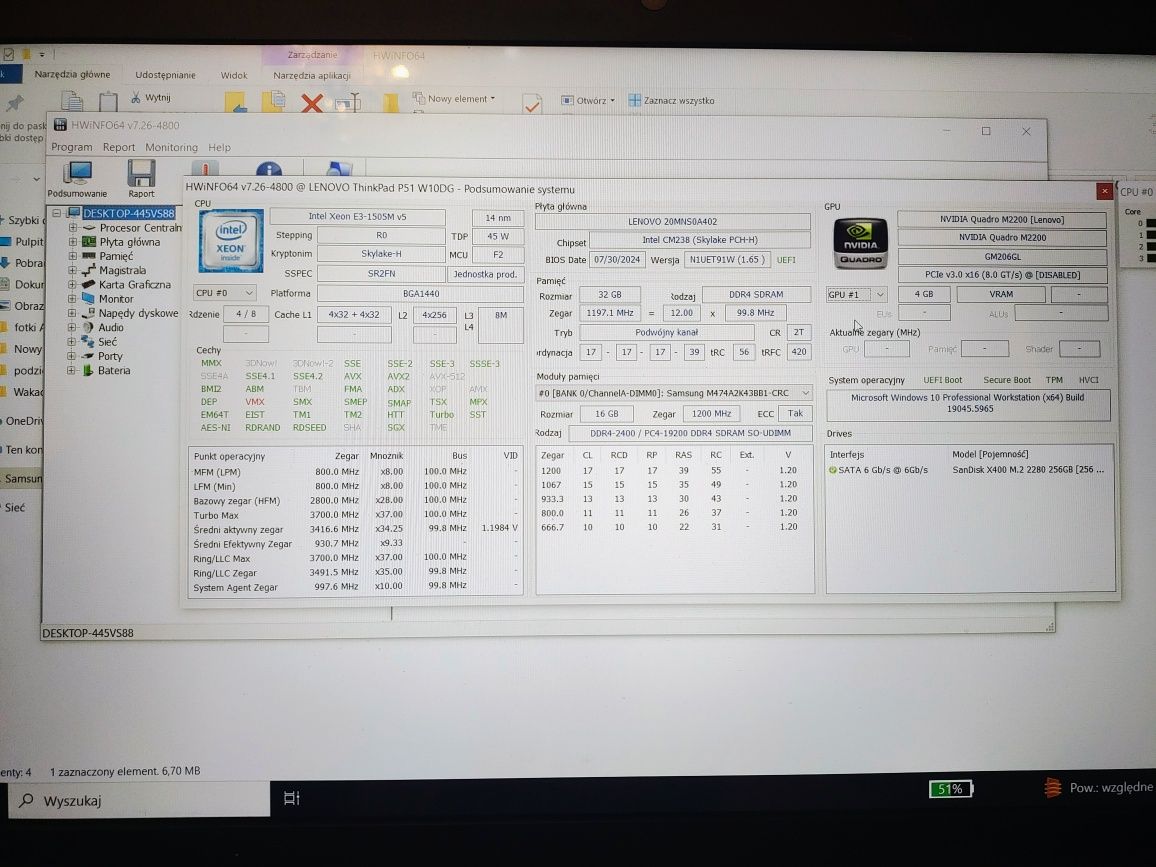Click the Nowy element icon in Explorer ribbon
Screen dimensions: 1156x867
[x=419, y=97]
